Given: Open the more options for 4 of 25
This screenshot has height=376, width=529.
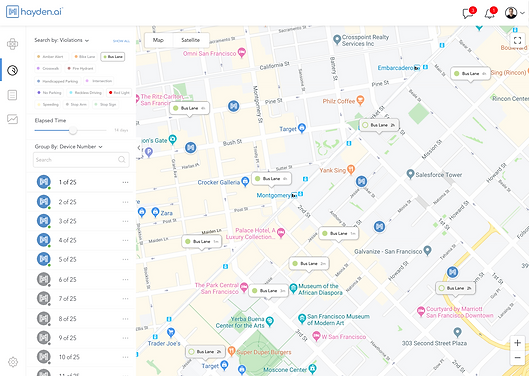Looking at the screenshot, I should click(126, 240).
